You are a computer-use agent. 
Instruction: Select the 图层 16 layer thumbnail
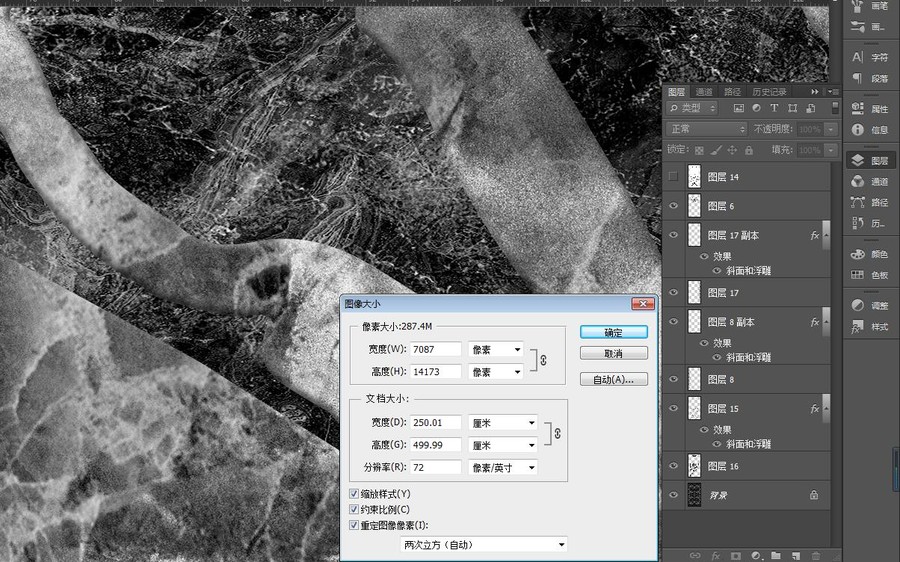[694, 466]
